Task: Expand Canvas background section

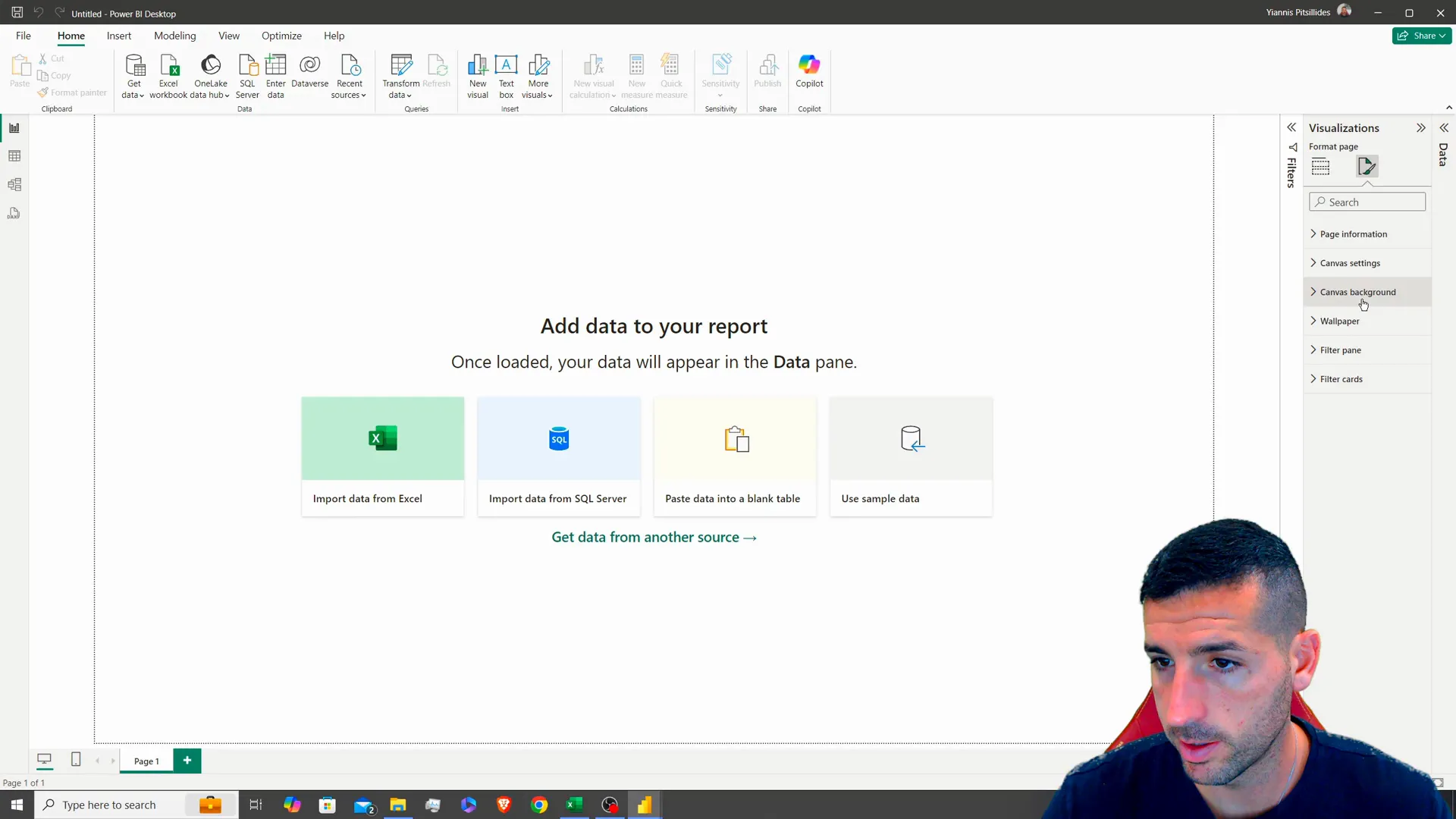Action: [1367, 292]
